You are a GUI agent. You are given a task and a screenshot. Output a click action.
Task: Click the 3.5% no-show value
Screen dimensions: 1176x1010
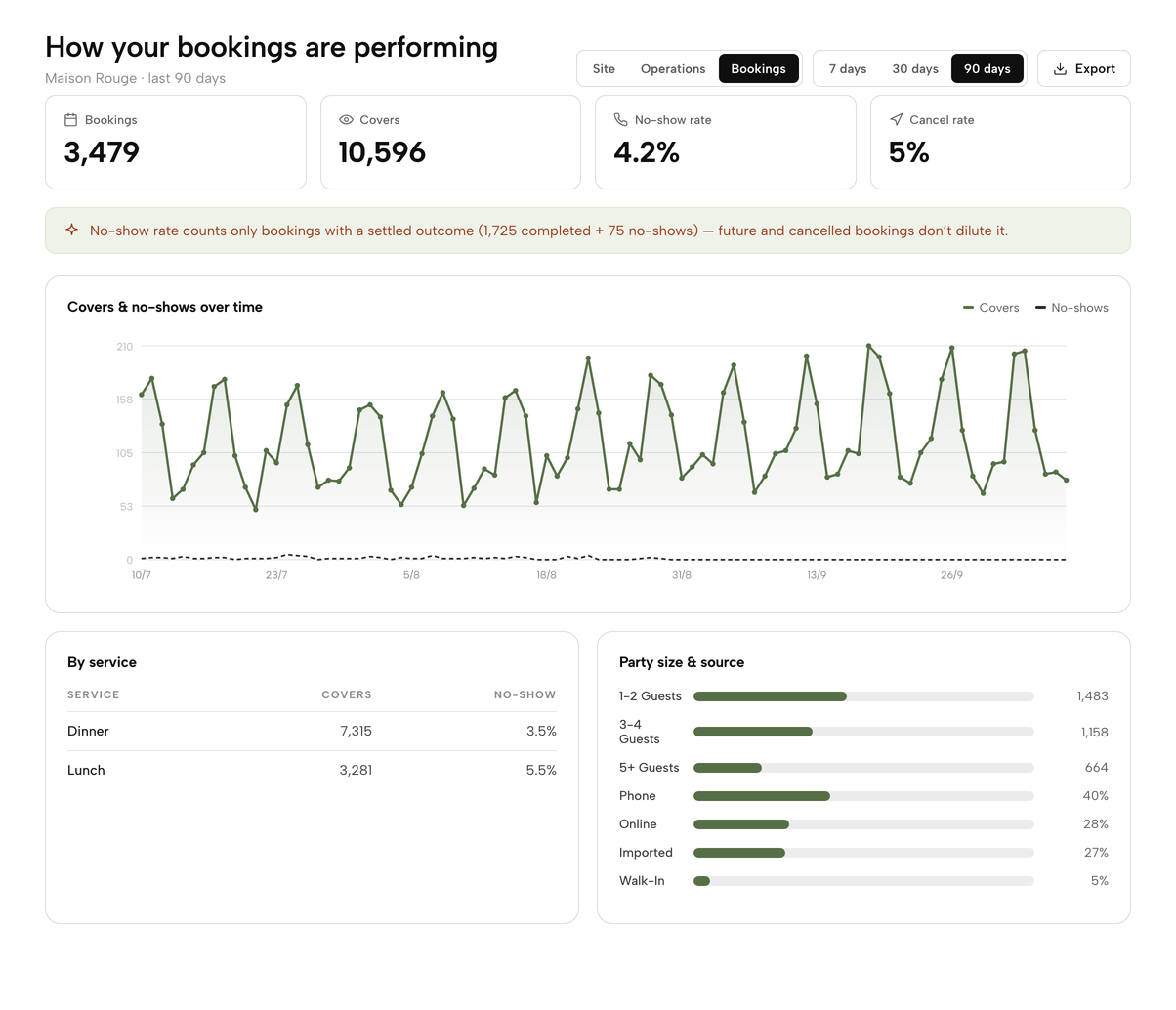pyautogui.click(x=541, y=732)
